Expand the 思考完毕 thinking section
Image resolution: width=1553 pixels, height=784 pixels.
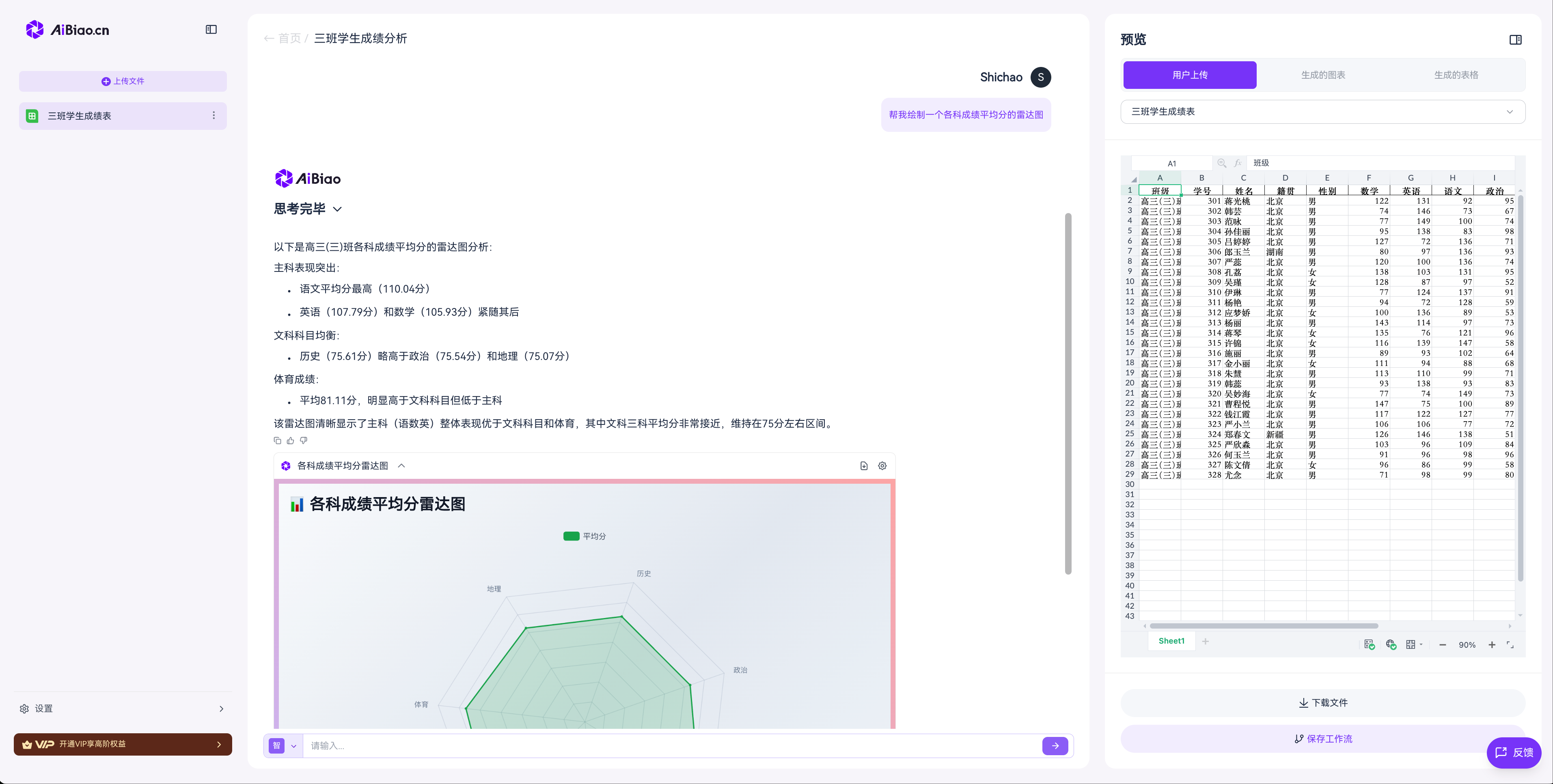click(x=308, y=209)
